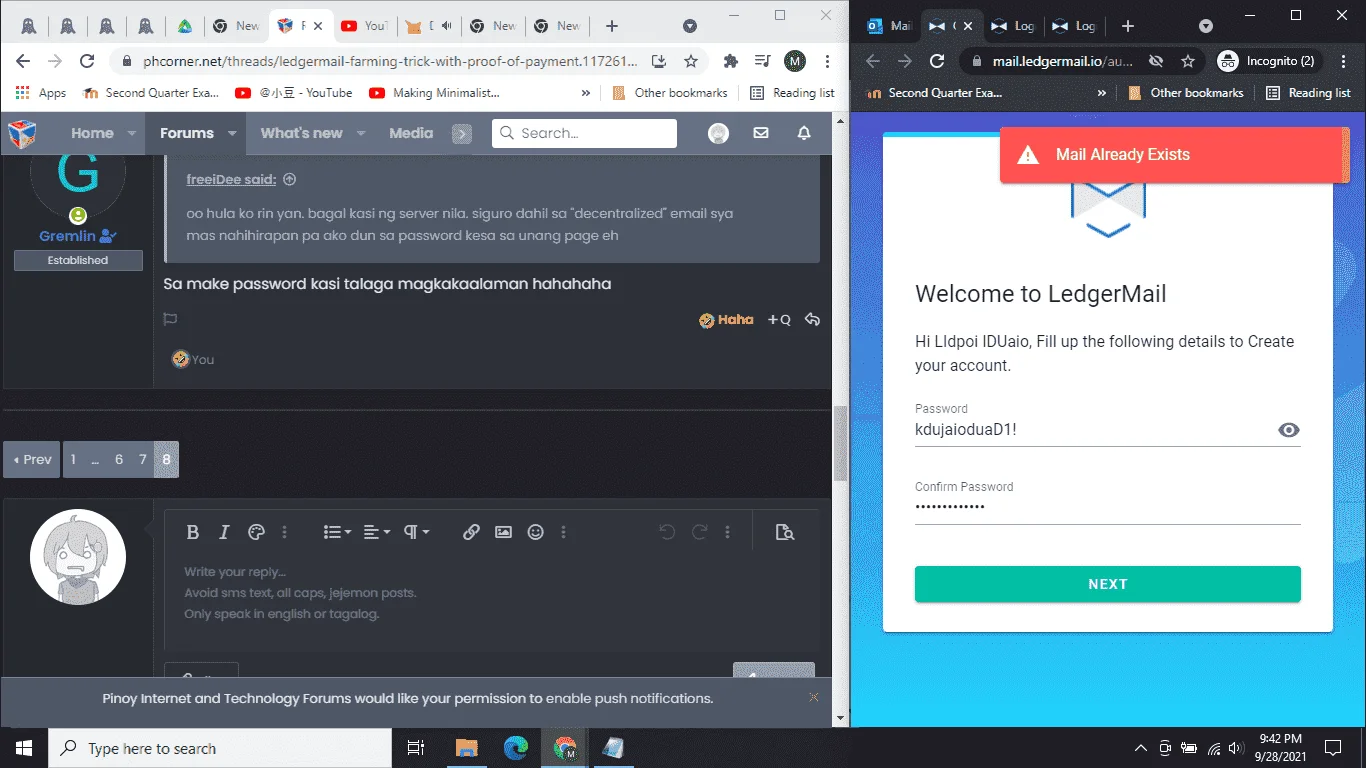
Task: Open new tab in phcorner window
Action: pos(612,26)
